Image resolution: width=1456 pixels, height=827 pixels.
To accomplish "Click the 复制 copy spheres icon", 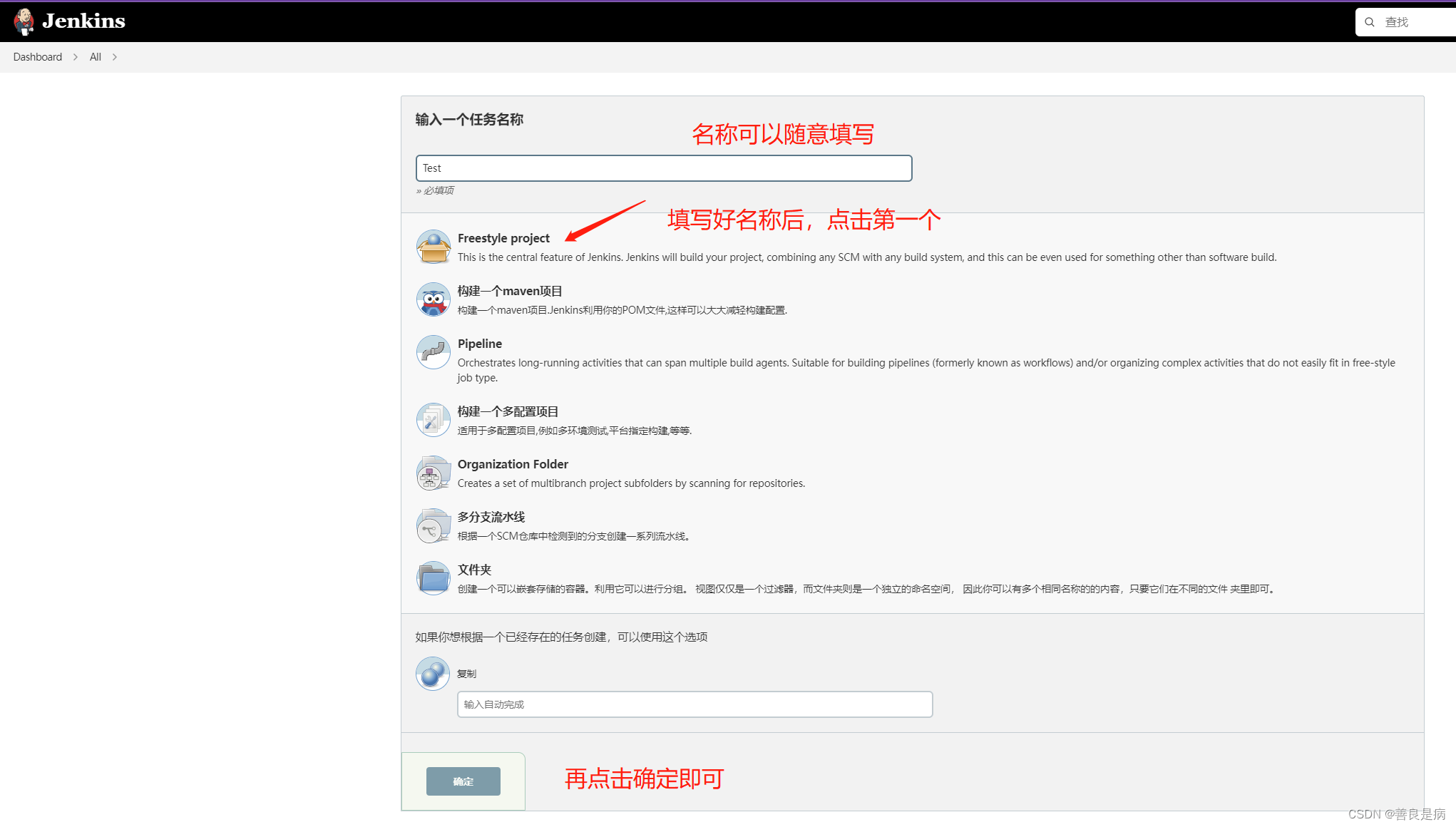I will [433, 674].
